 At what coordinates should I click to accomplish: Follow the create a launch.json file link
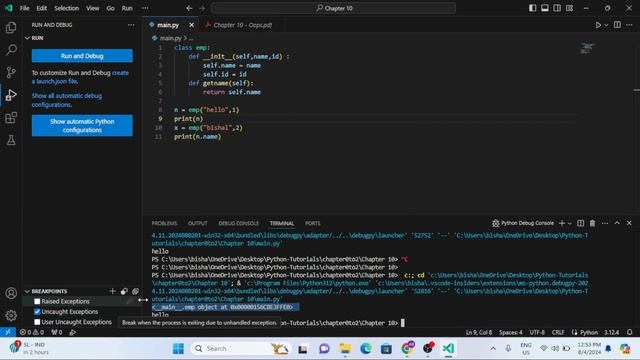[x=80, y=77]
